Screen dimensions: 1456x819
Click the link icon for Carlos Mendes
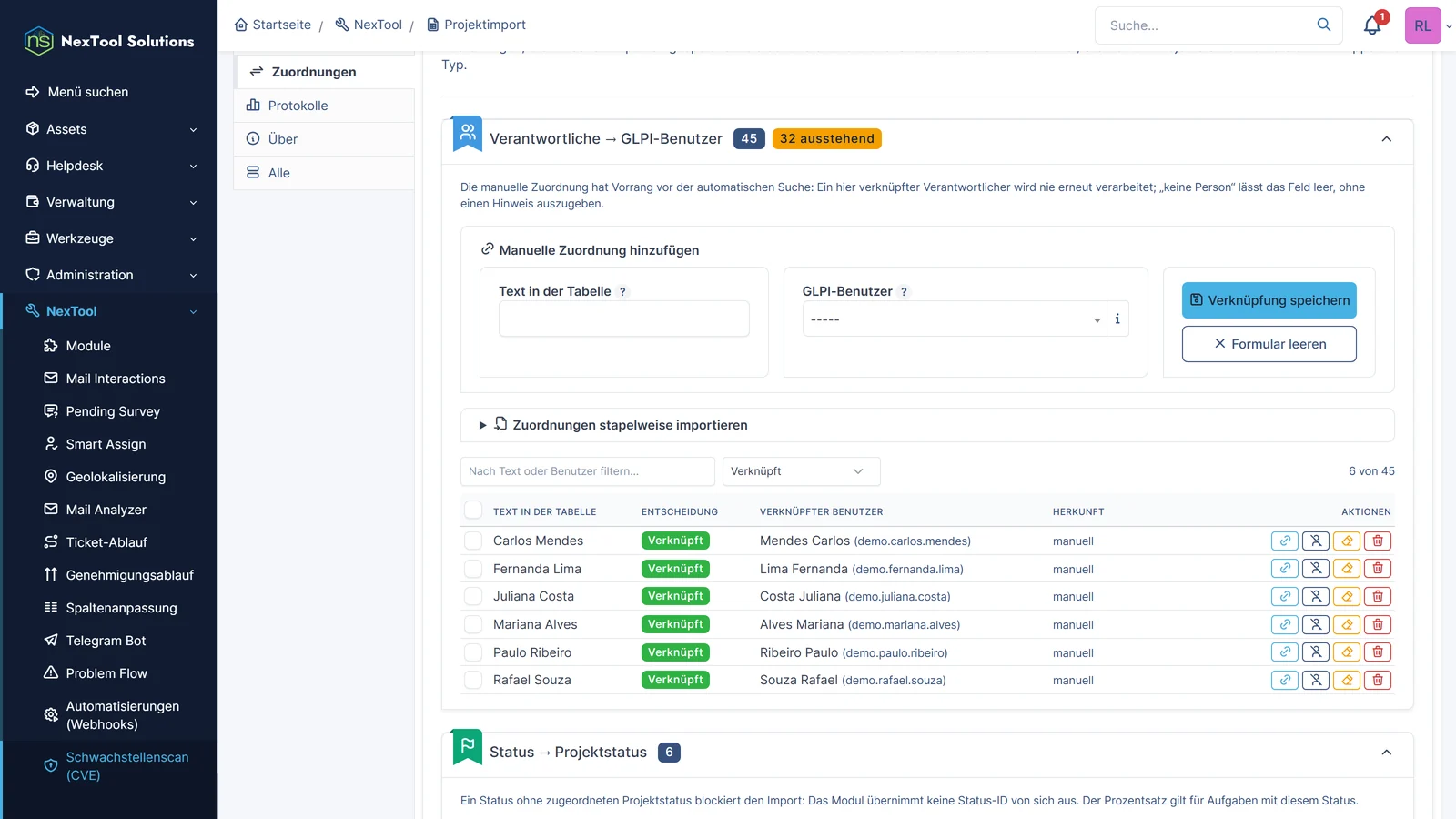pos(1284,541)
